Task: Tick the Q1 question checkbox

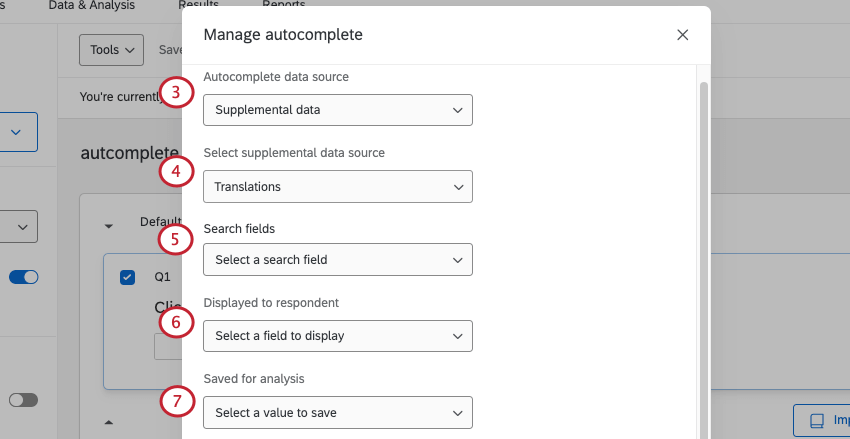Action: 127,277
